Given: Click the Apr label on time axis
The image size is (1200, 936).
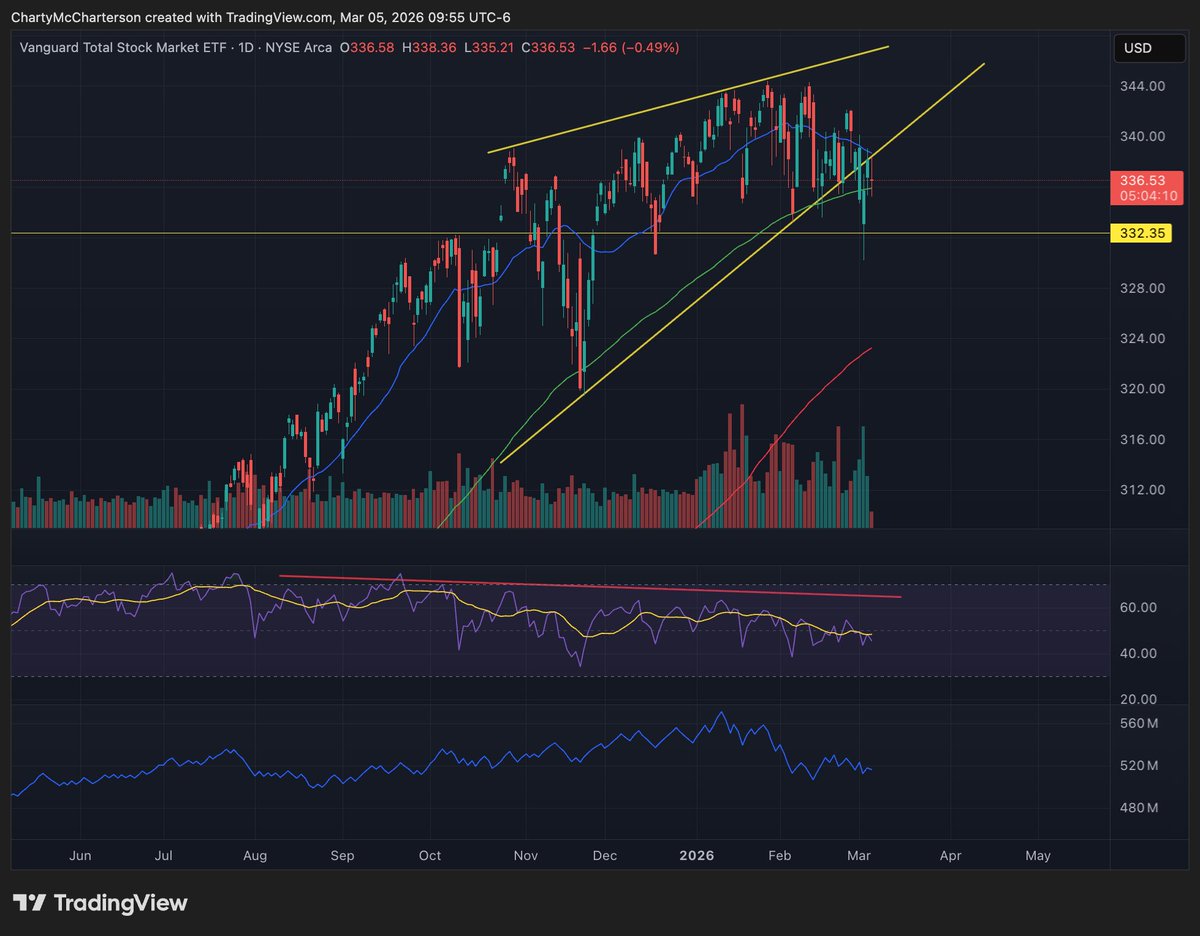Looking at the screenshot, I should pyautogui.click(x=951, y=856).
